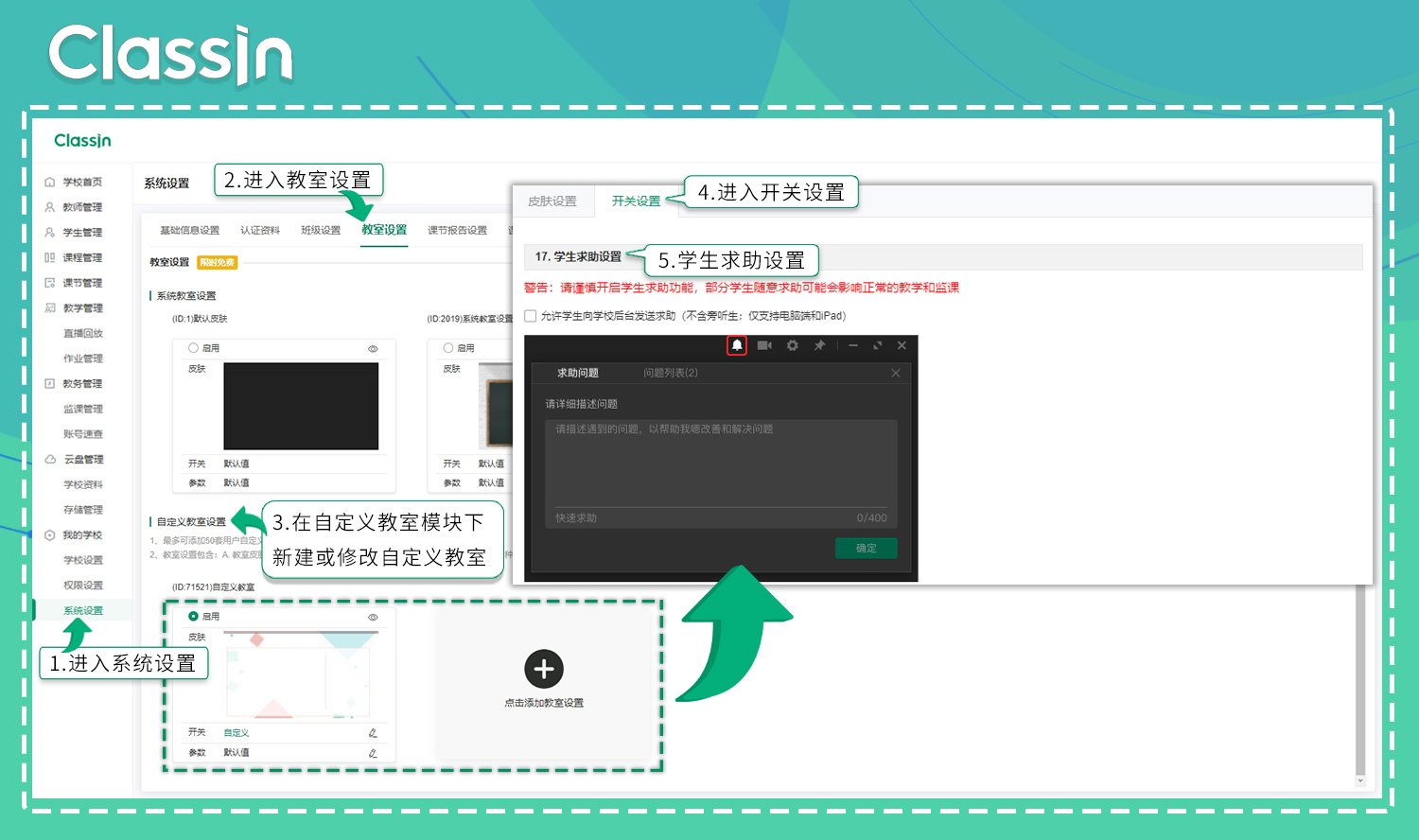Close the dark classroom window with X
Viewport: 1419px width, 840px height.
[x=902, y=345]
